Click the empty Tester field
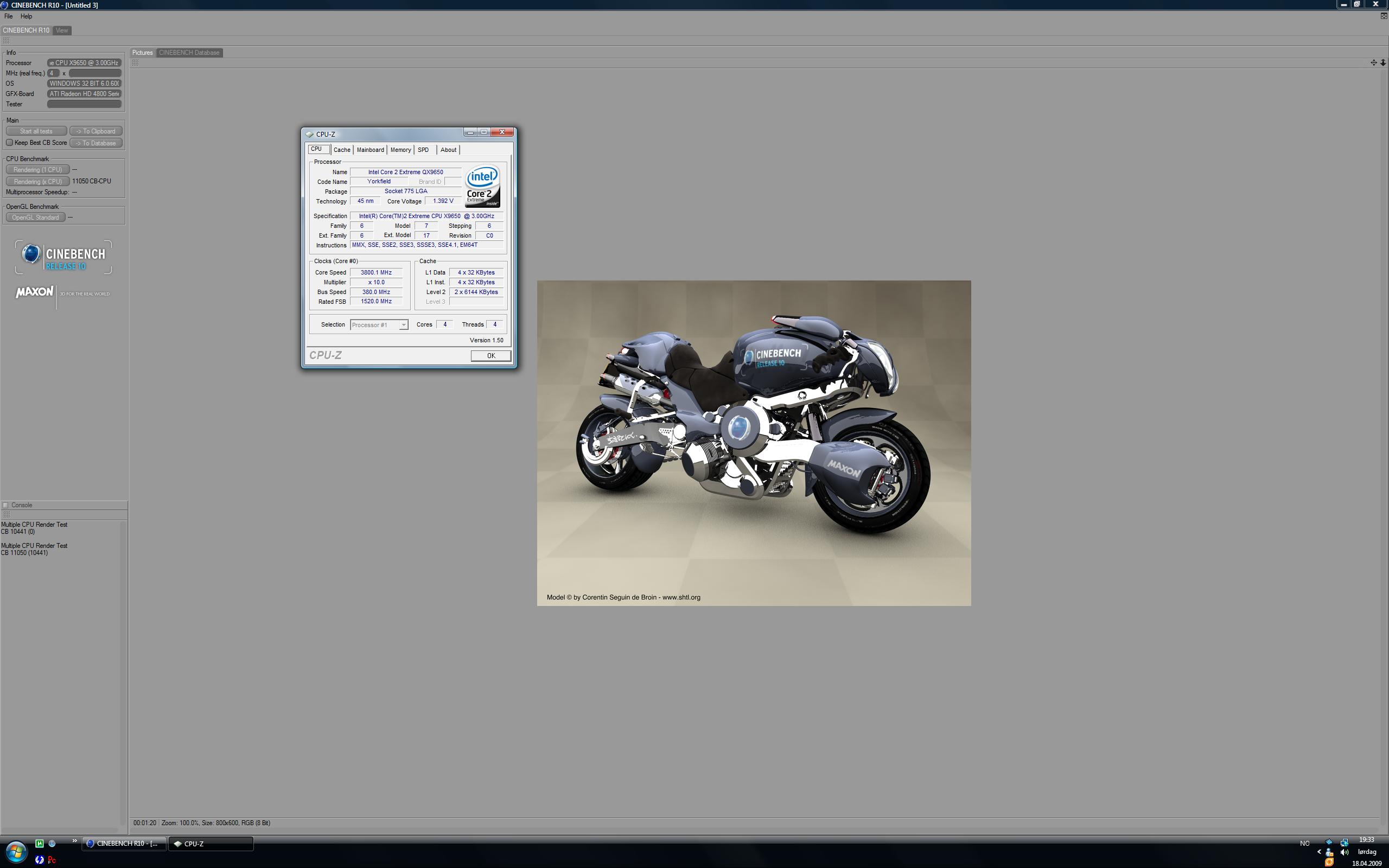Image resolution: width=1389 pixels, height=868 pixels. tap(85, 105)
